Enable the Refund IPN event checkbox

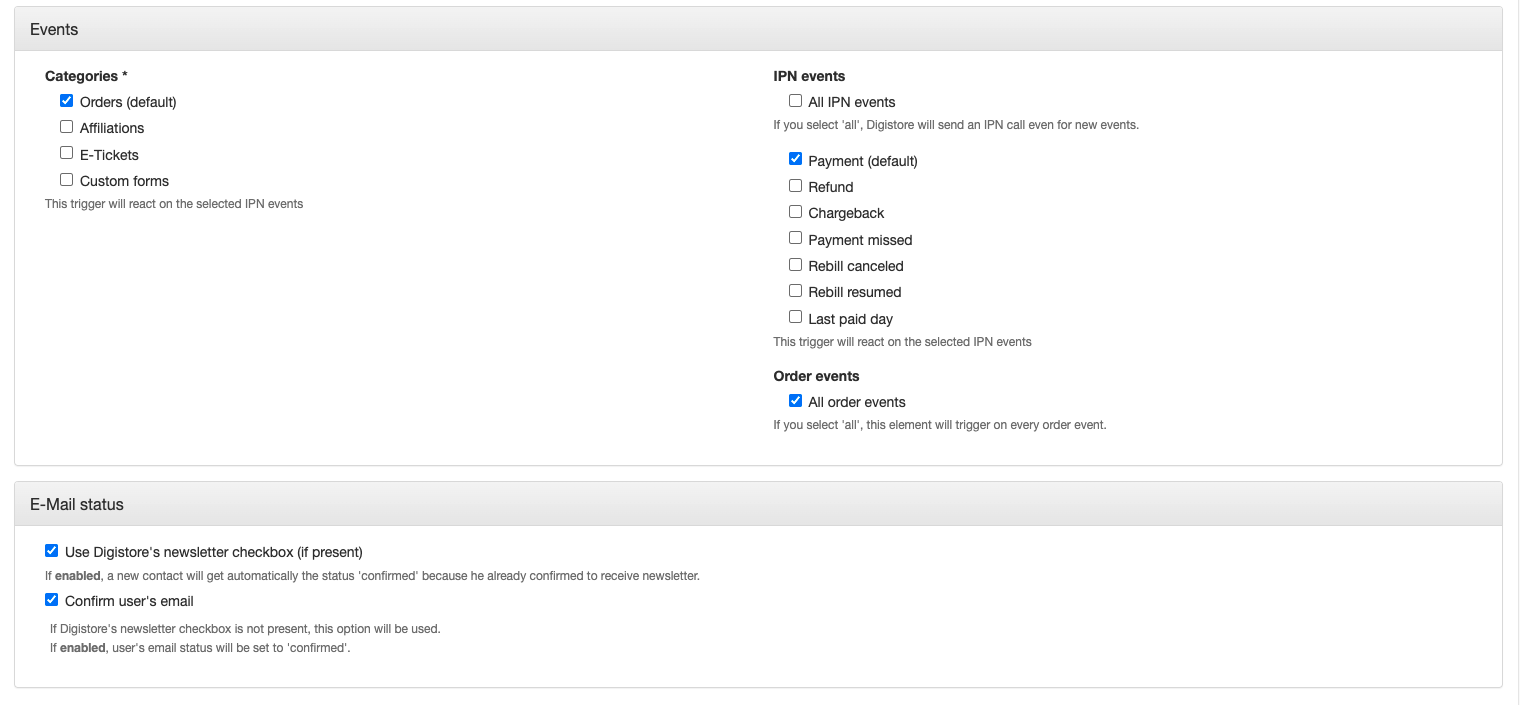796,186
